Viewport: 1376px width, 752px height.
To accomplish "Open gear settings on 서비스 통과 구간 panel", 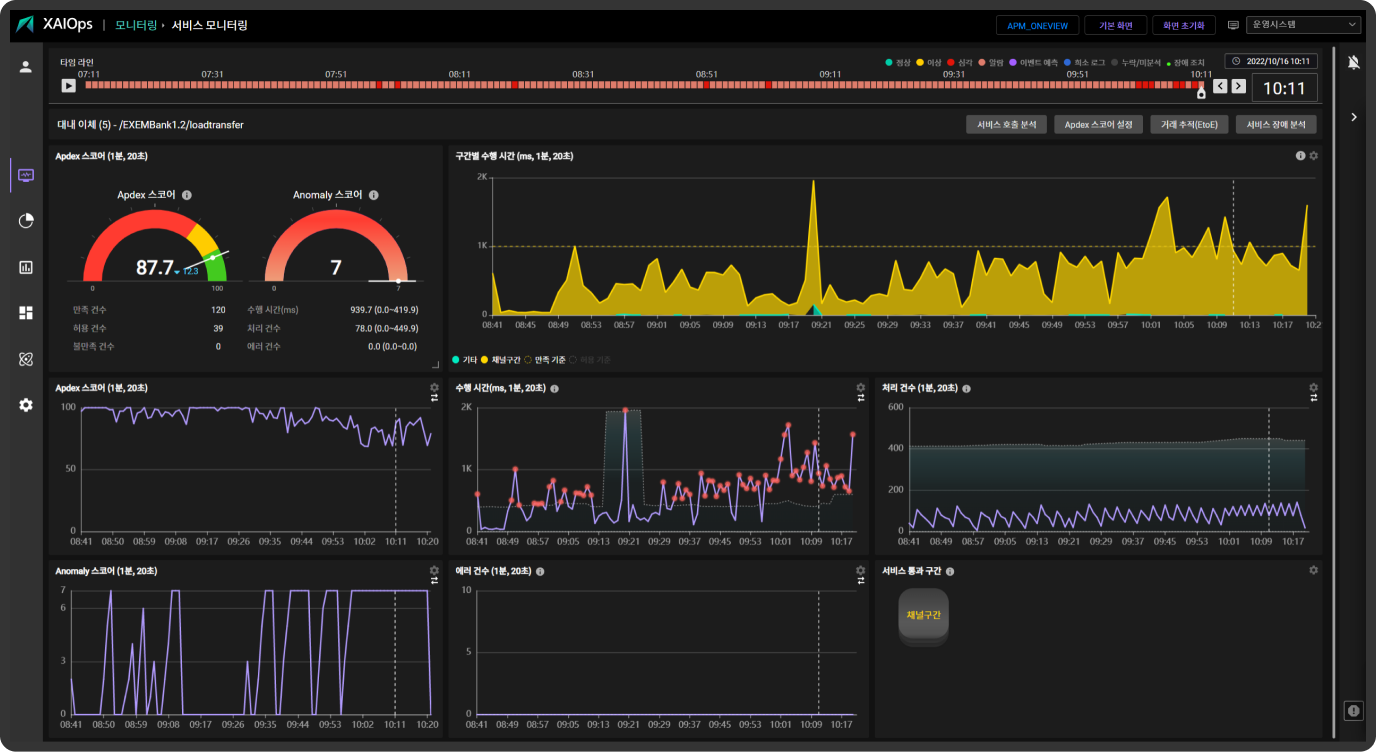I will 1313,570.
